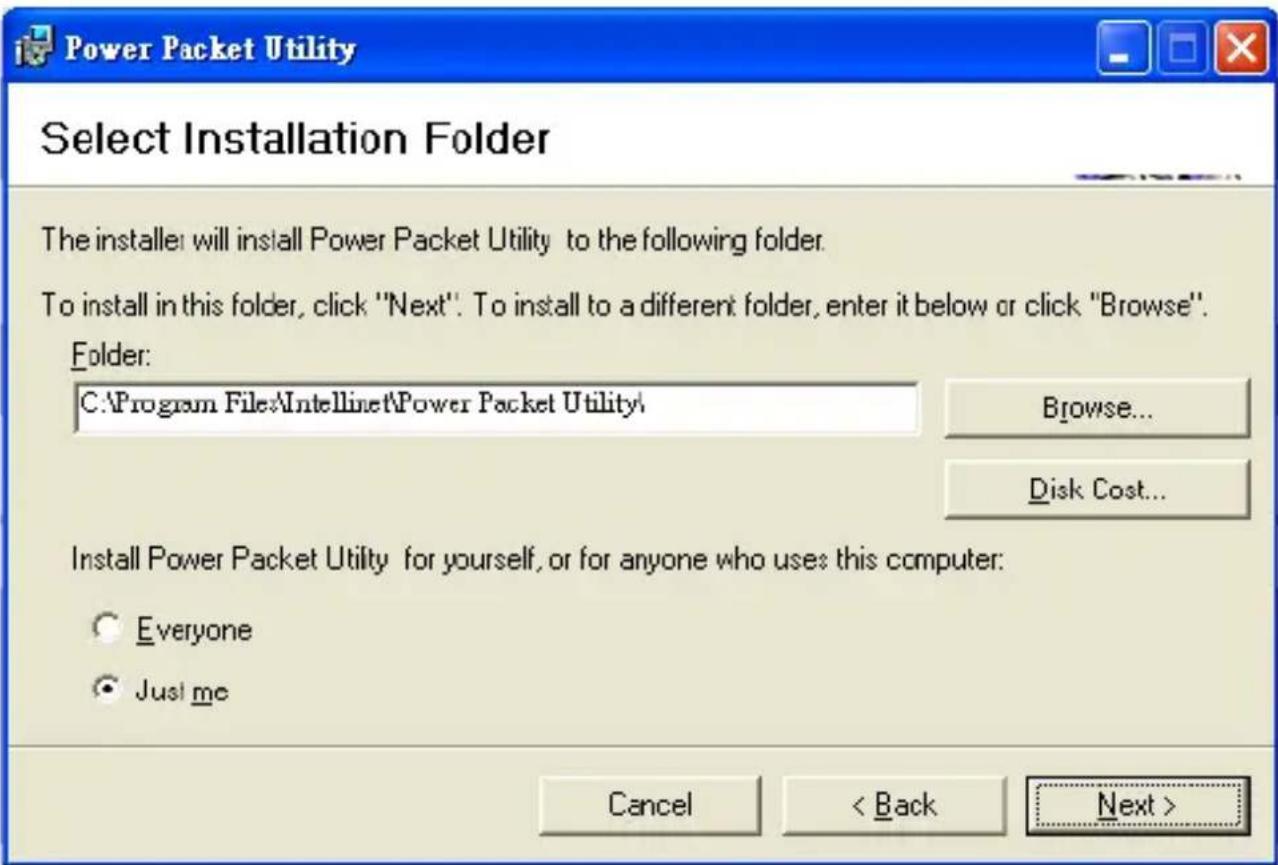Viewport: 1278px width, 865px height.
Task: Select the Everyone radio button
Action: coord(105,630)
